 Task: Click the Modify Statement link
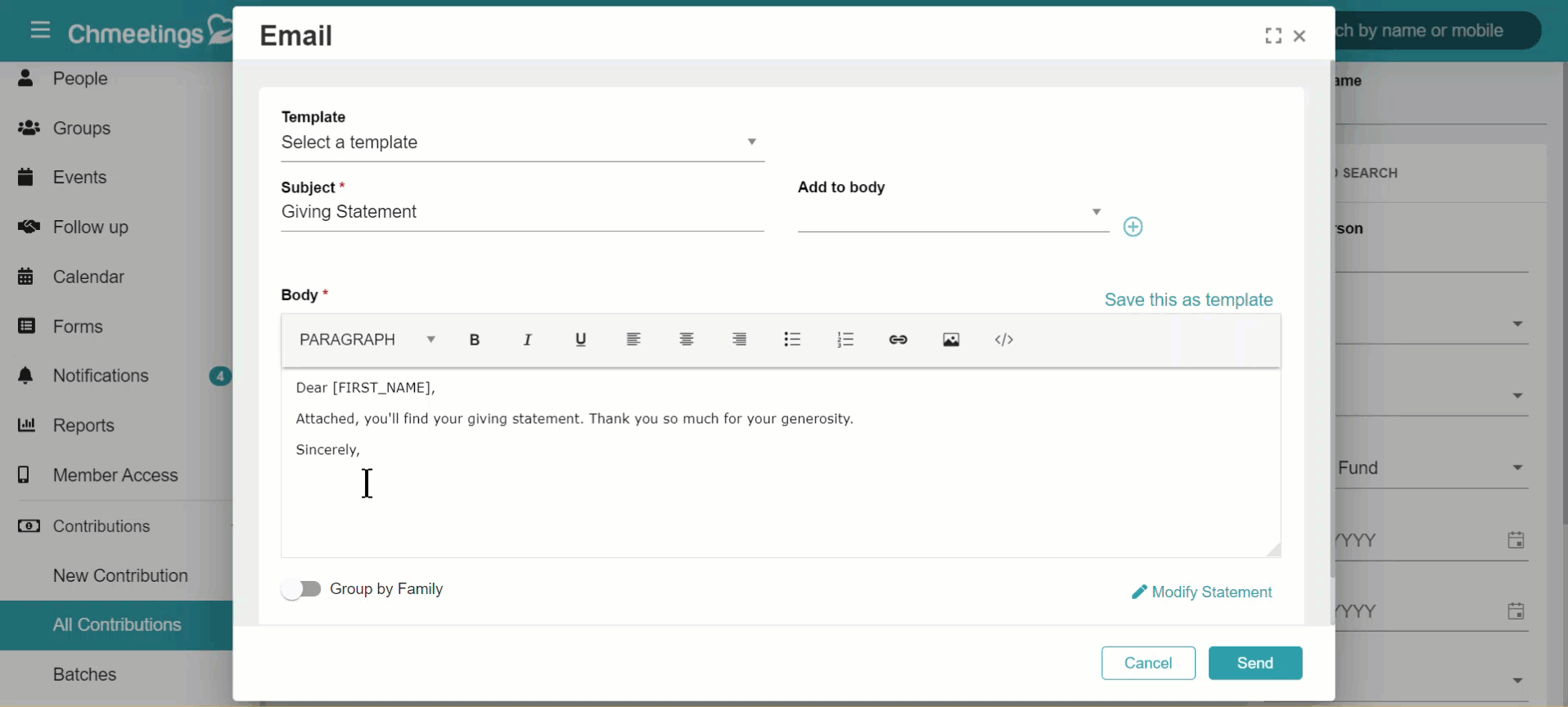(1201, 592)
